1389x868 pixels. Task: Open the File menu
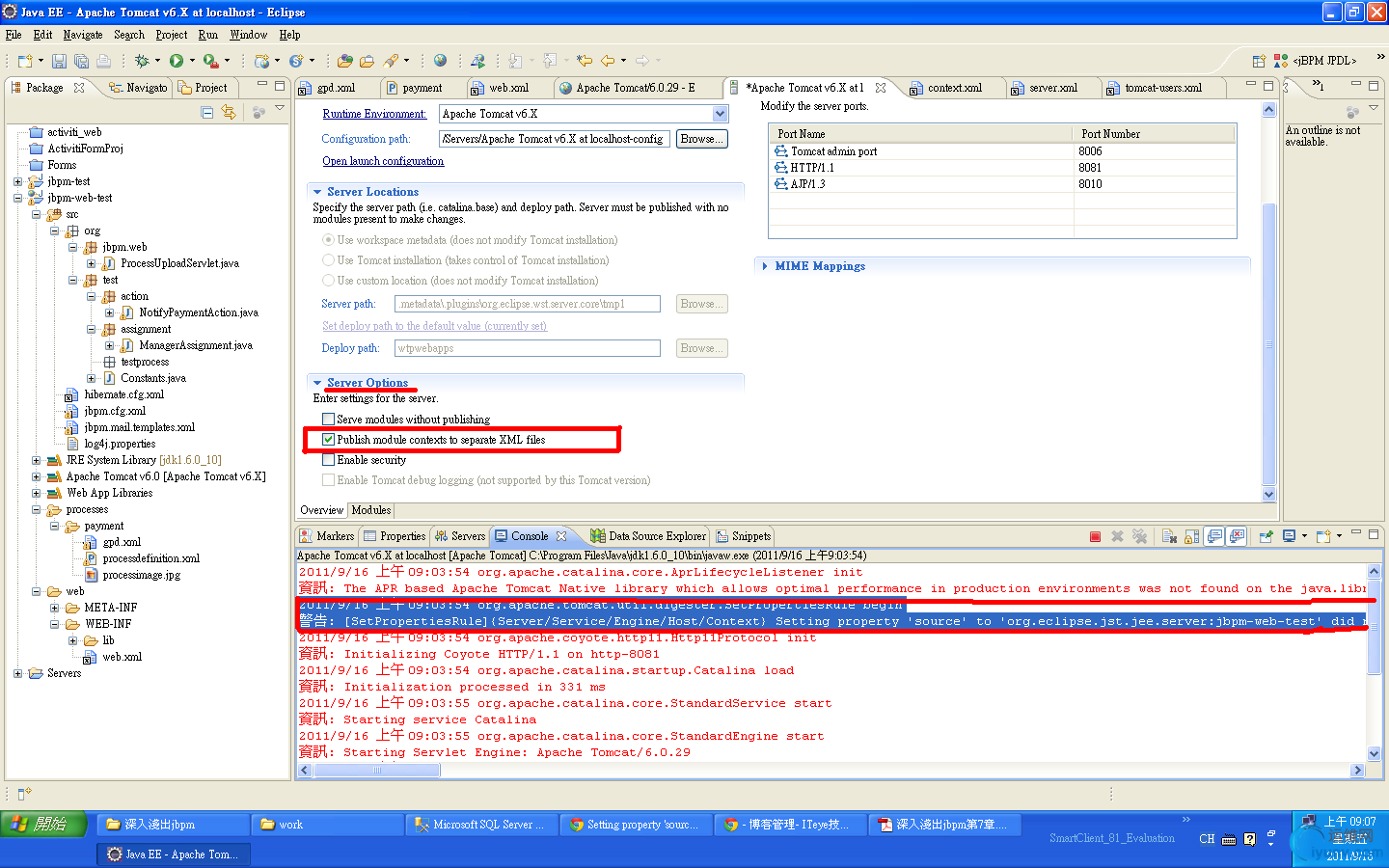click(14, 35)
